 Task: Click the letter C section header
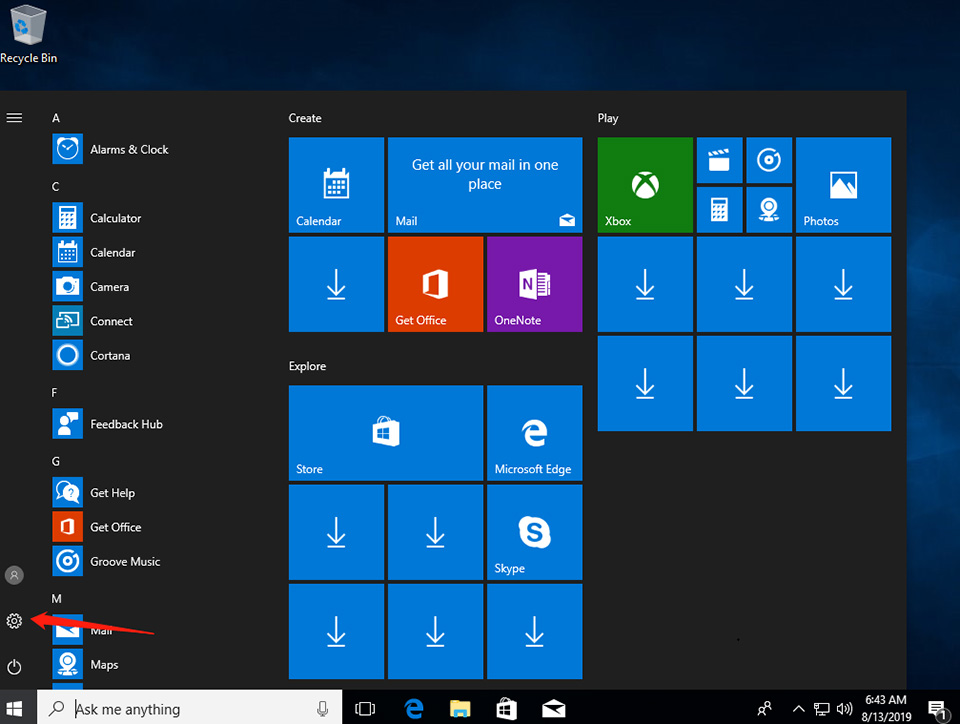[x=56, y=187]
